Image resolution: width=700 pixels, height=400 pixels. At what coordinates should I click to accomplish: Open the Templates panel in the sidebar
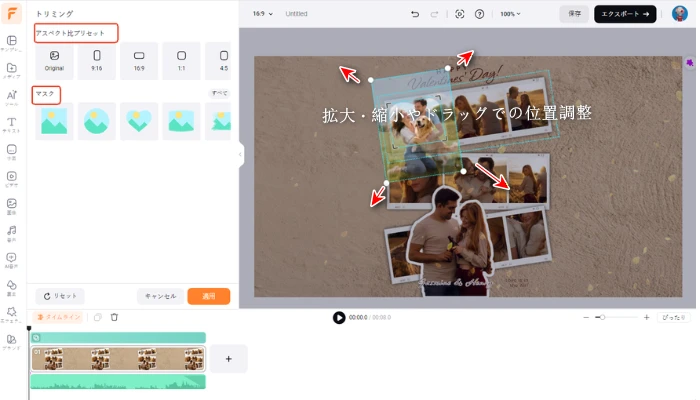(x=12, y=42)
